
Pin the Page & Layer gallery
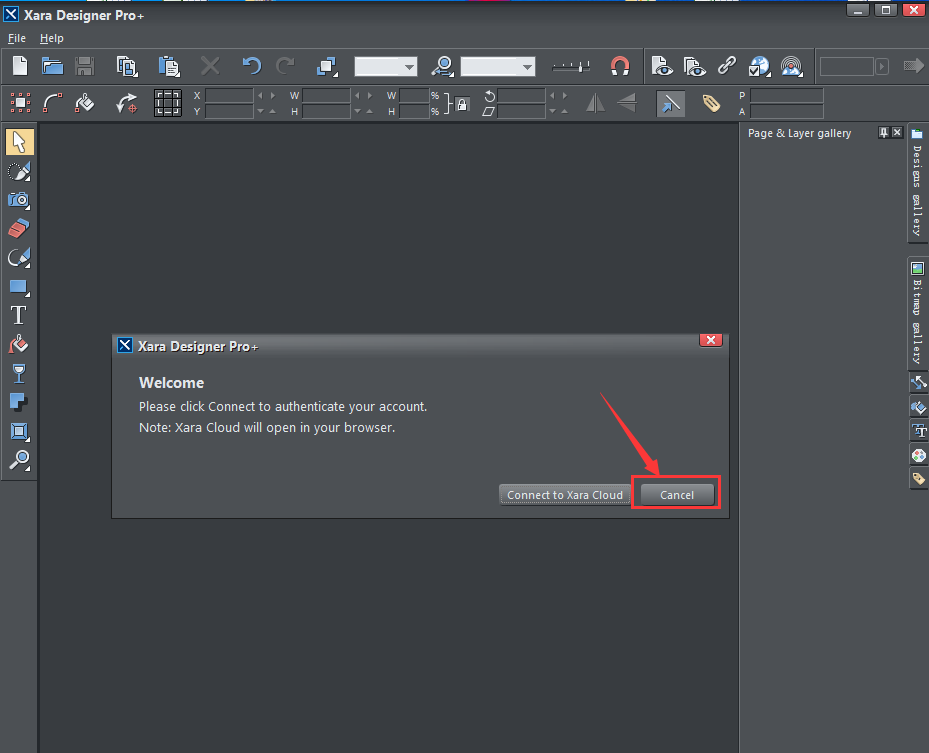(883, 133)
